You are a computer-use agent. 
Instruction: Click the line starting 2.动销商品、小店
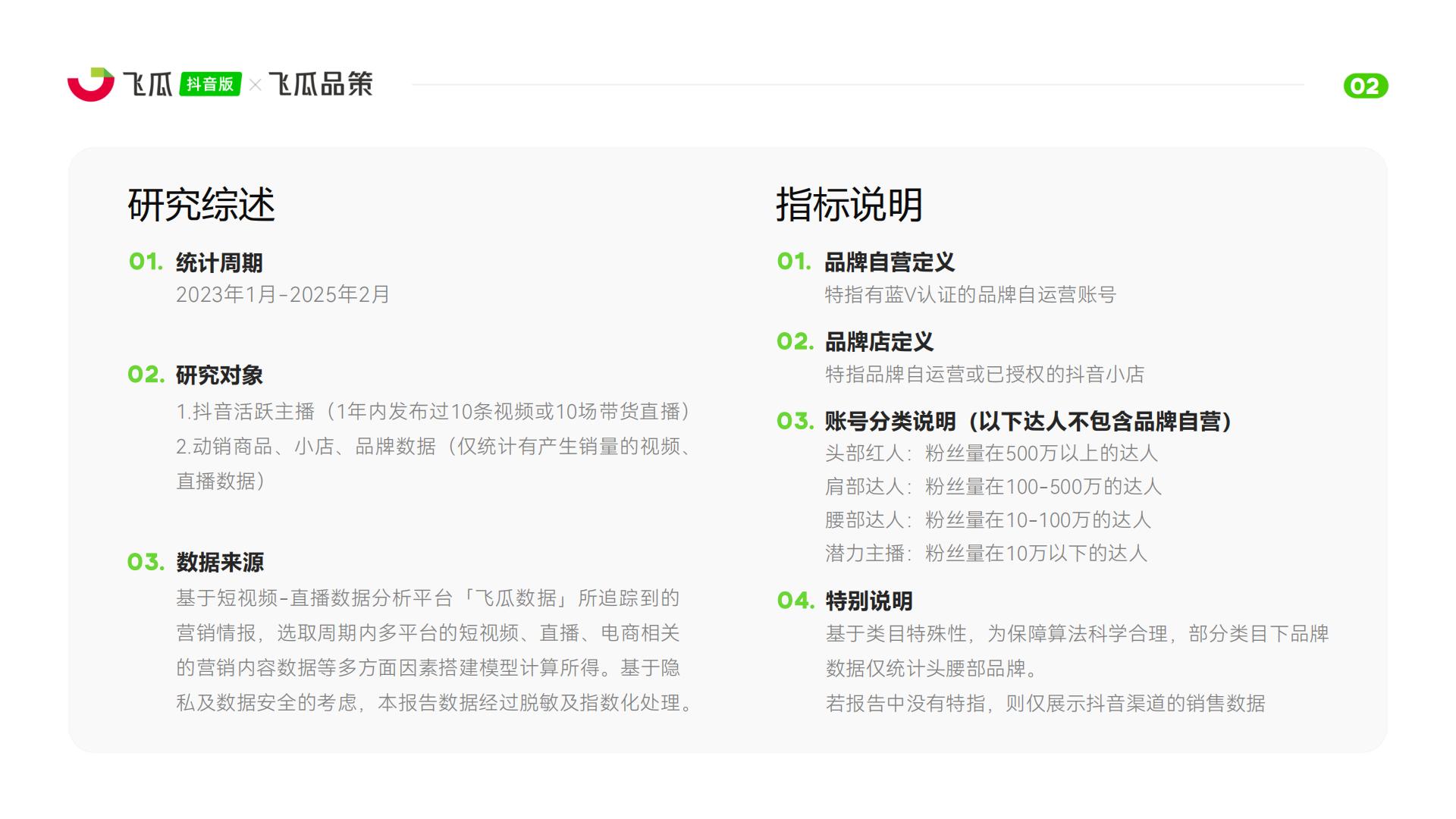[x=434, y=446]
